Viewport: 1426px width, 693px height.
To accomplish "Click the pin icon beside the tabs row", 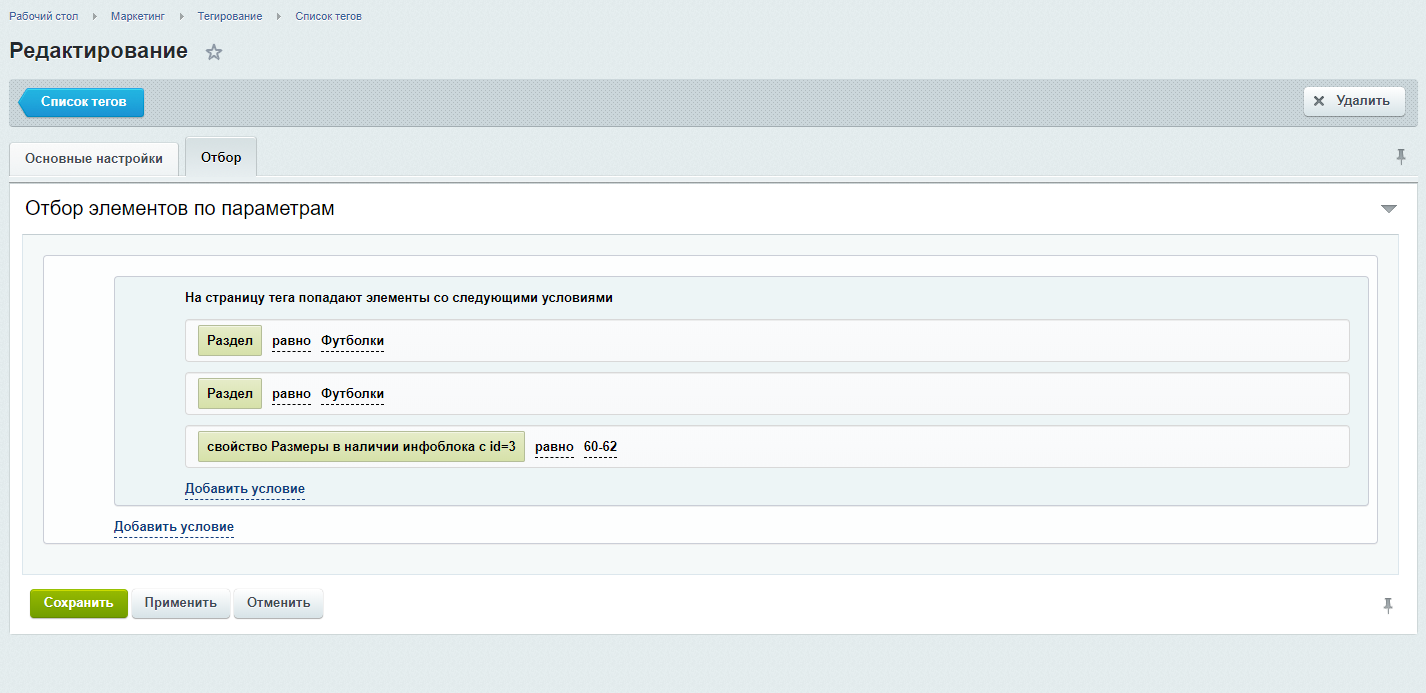I will 1401,157.
